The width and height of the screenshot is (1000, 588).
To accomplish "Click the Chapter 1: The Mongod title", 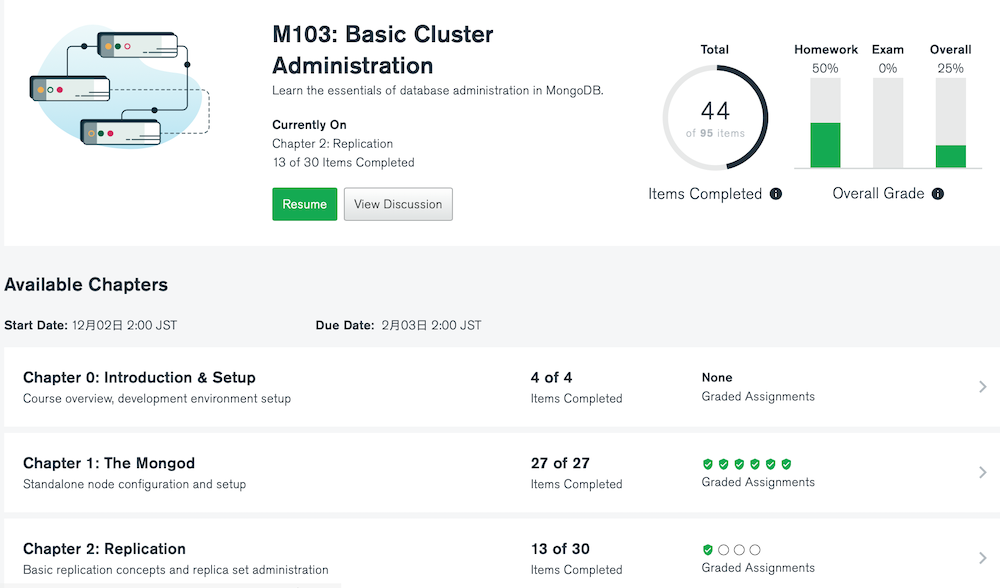I will coord(109,463).
